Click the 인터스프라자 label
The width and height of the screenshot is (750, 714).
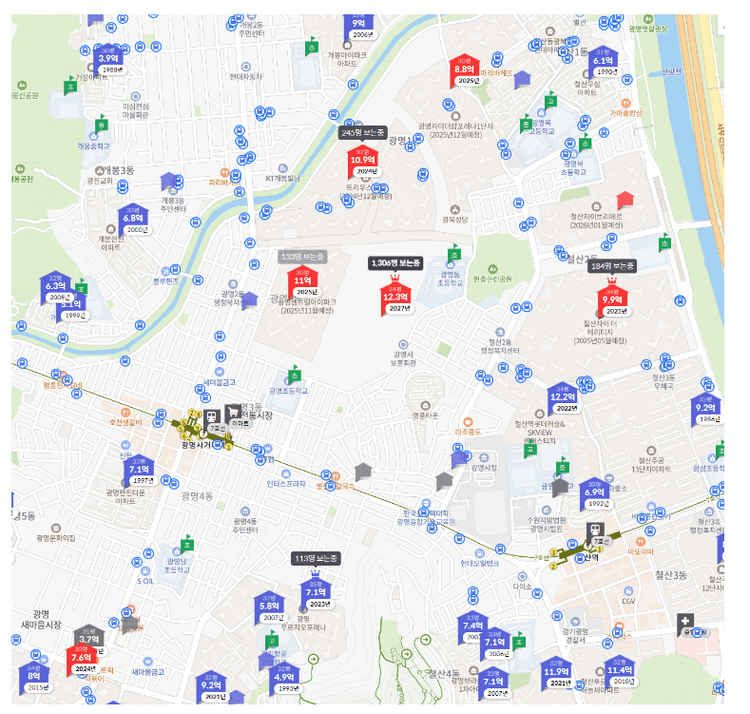[x=286, y=483]
